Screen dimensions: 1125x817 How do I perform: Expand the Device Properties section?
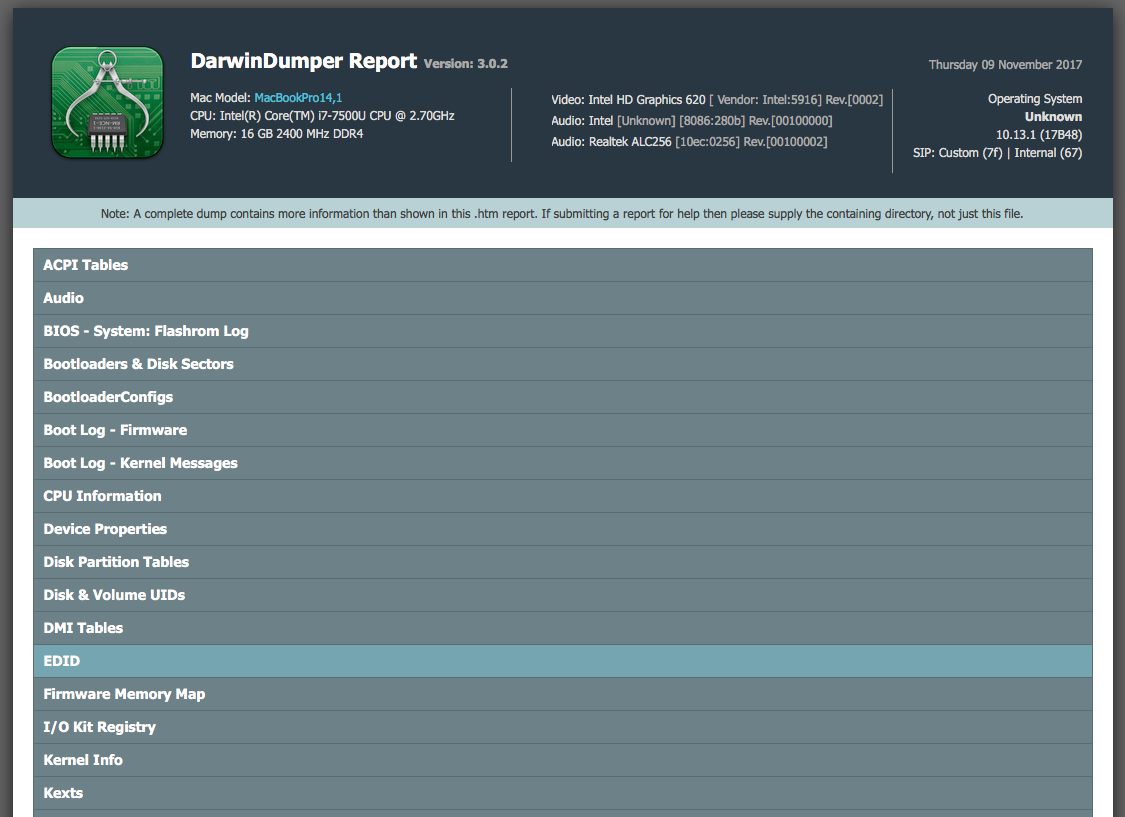coord(105,529)
